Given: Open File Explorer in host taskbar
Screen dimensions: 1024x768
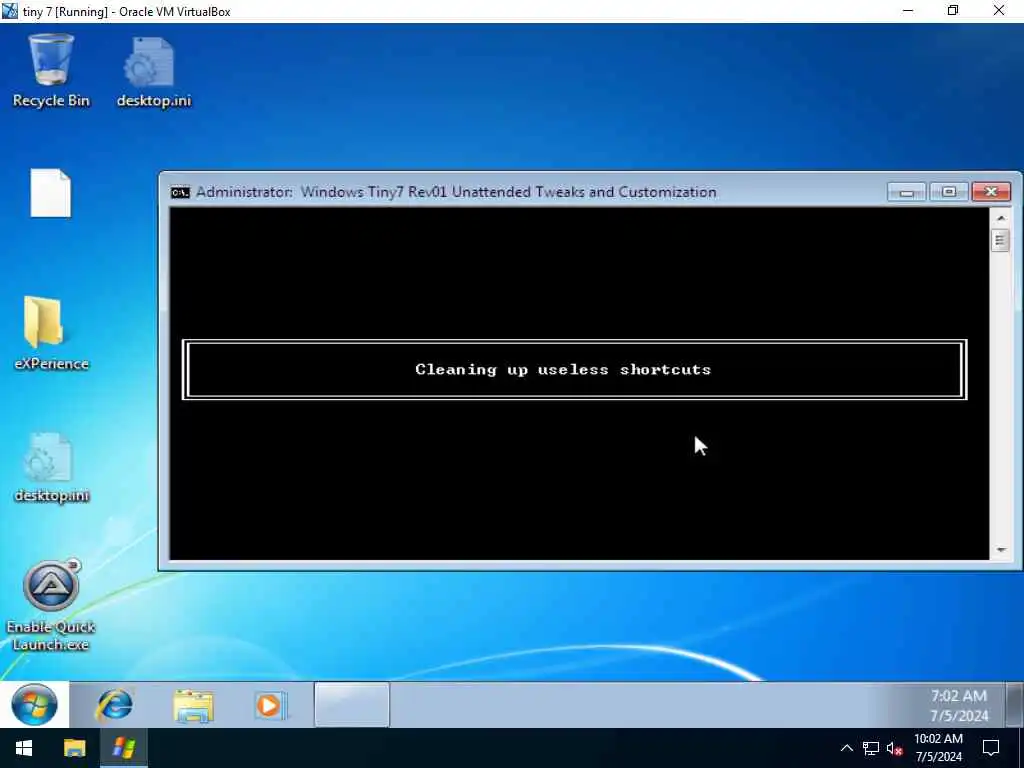Looking at the screenshot, I should 74,748.
